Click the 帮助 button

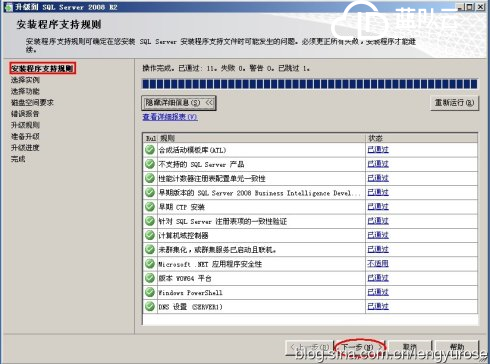pos(457,348)
